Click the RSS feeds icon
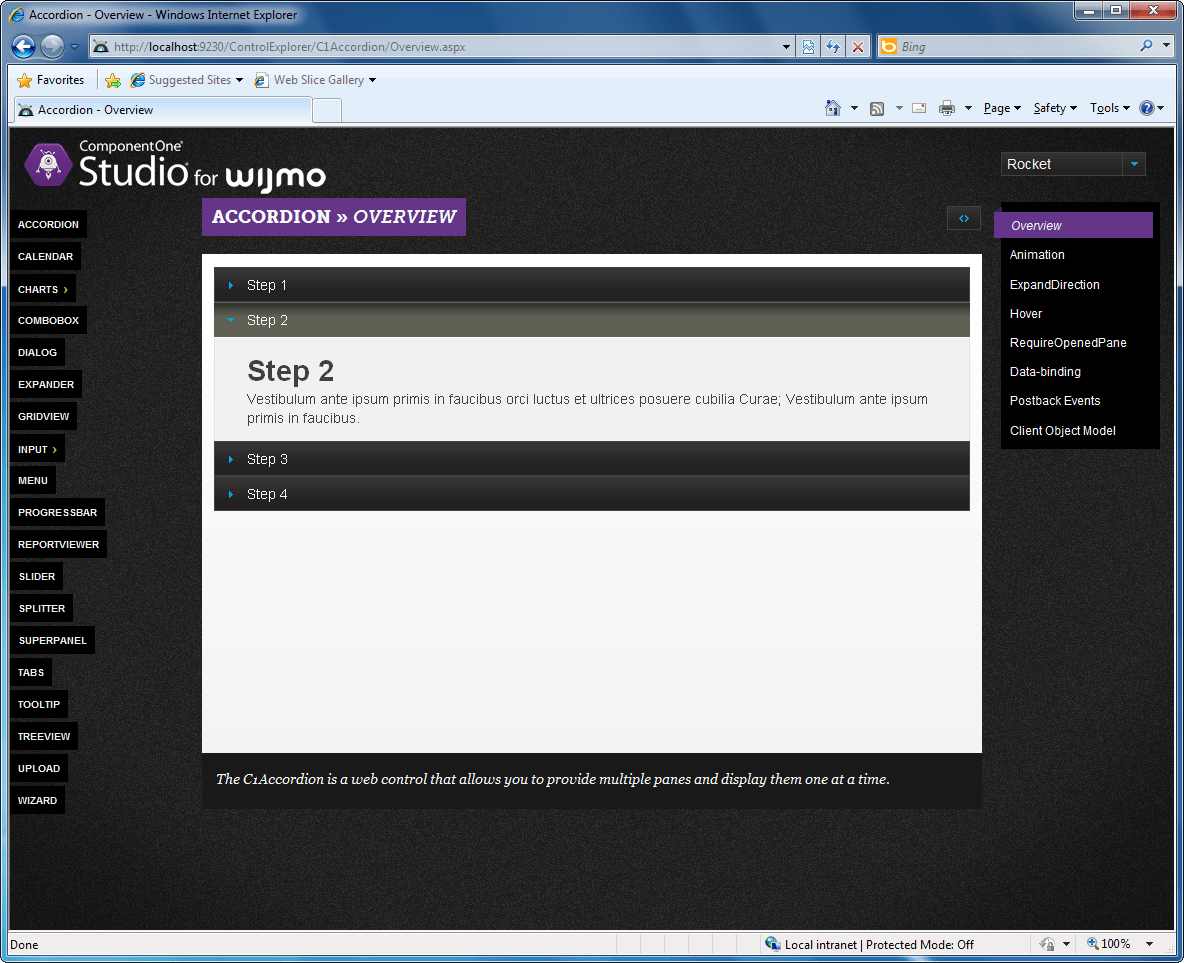Image resolution: width=1184 pixels, height=963 pixels. (876, 107)
